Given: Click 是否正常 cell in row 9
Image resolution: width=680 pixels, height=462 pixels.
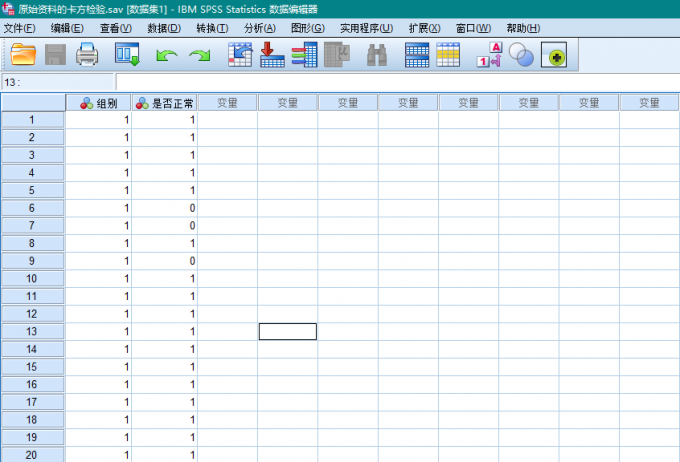Looking at the screenshot, I should point(164,261).
